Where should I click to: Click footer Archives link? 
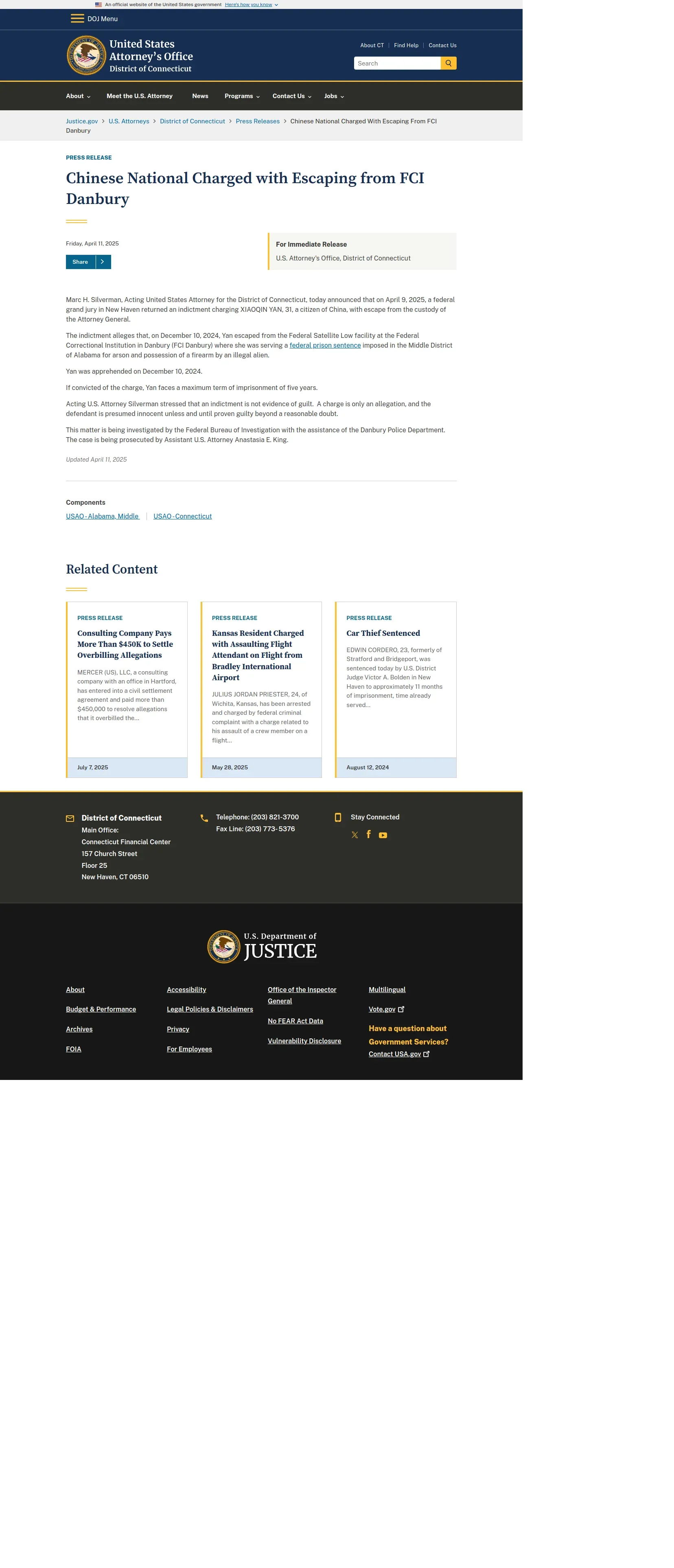pyautogui.click(x=79, y=1029)
